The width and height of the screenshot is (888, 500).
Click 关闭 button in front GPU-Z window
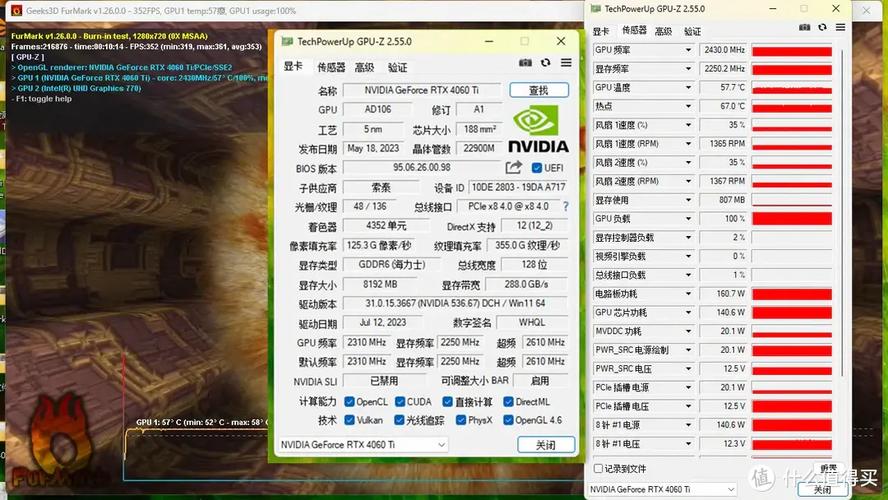coord(546,445)
